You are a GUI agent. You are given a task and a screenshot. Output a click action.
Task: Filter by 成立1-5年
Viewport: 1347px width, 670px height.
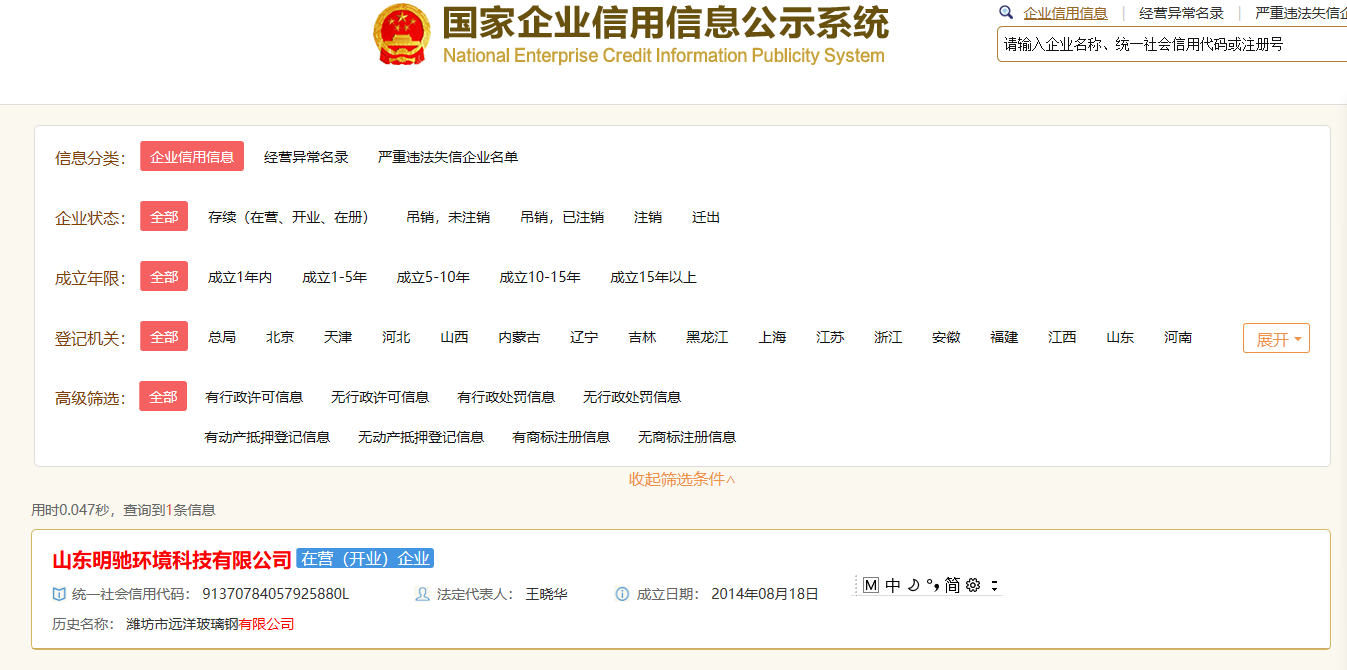point(335,277)
